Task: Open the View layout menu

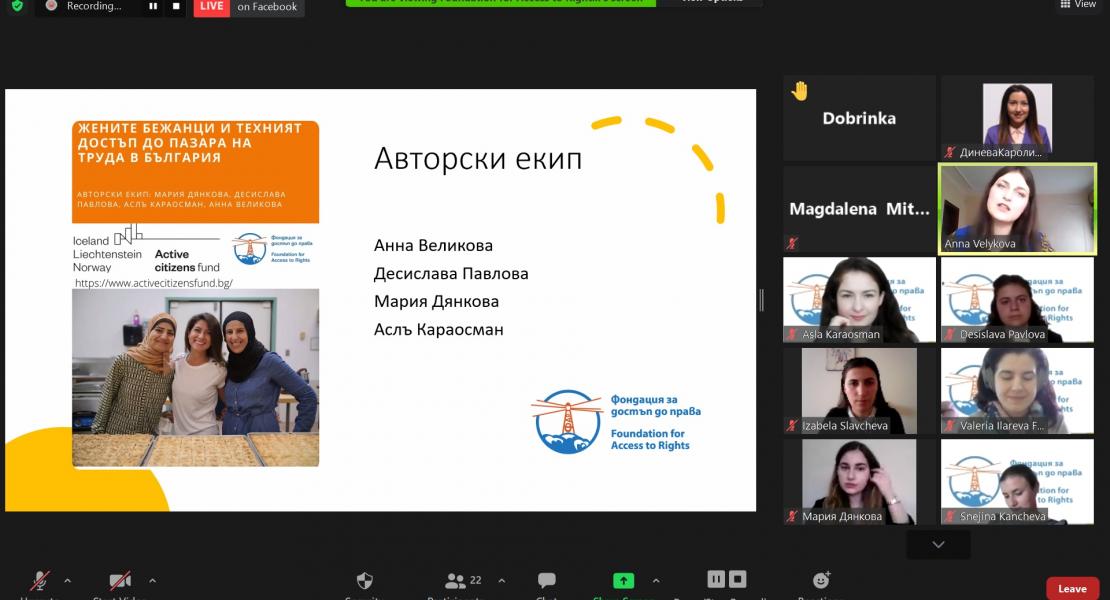Action: tap(1078, 4)
